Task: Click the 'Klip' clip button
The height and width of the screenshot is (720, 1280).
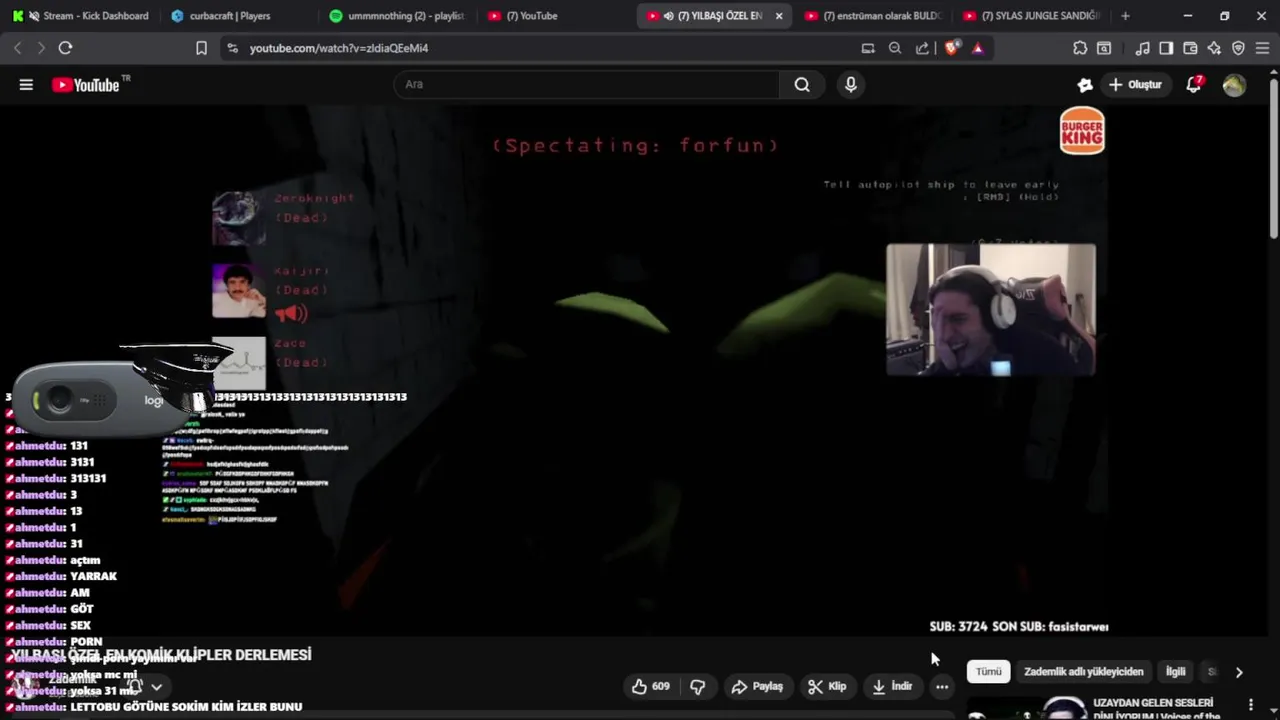Action: 827,686
